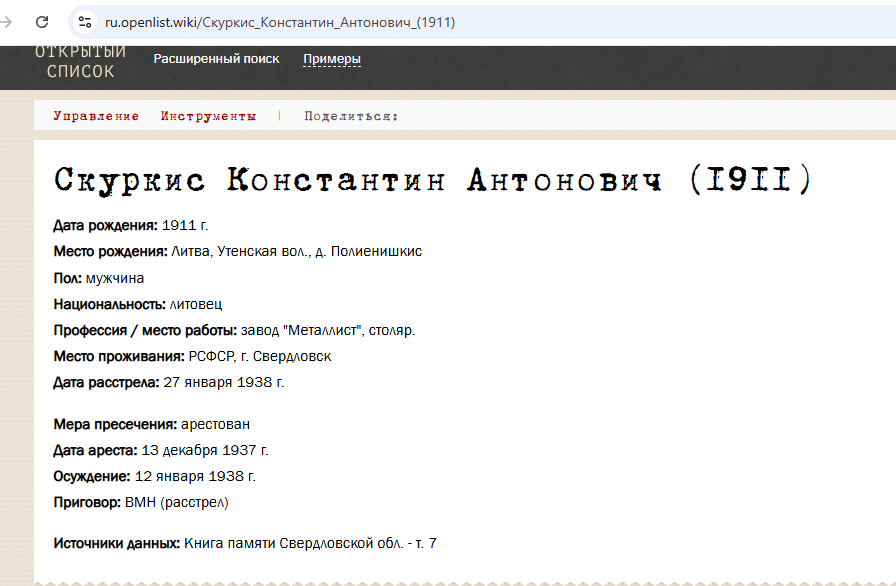
Task: Click nationality value литовец
Action: click(x=196, y=304)
